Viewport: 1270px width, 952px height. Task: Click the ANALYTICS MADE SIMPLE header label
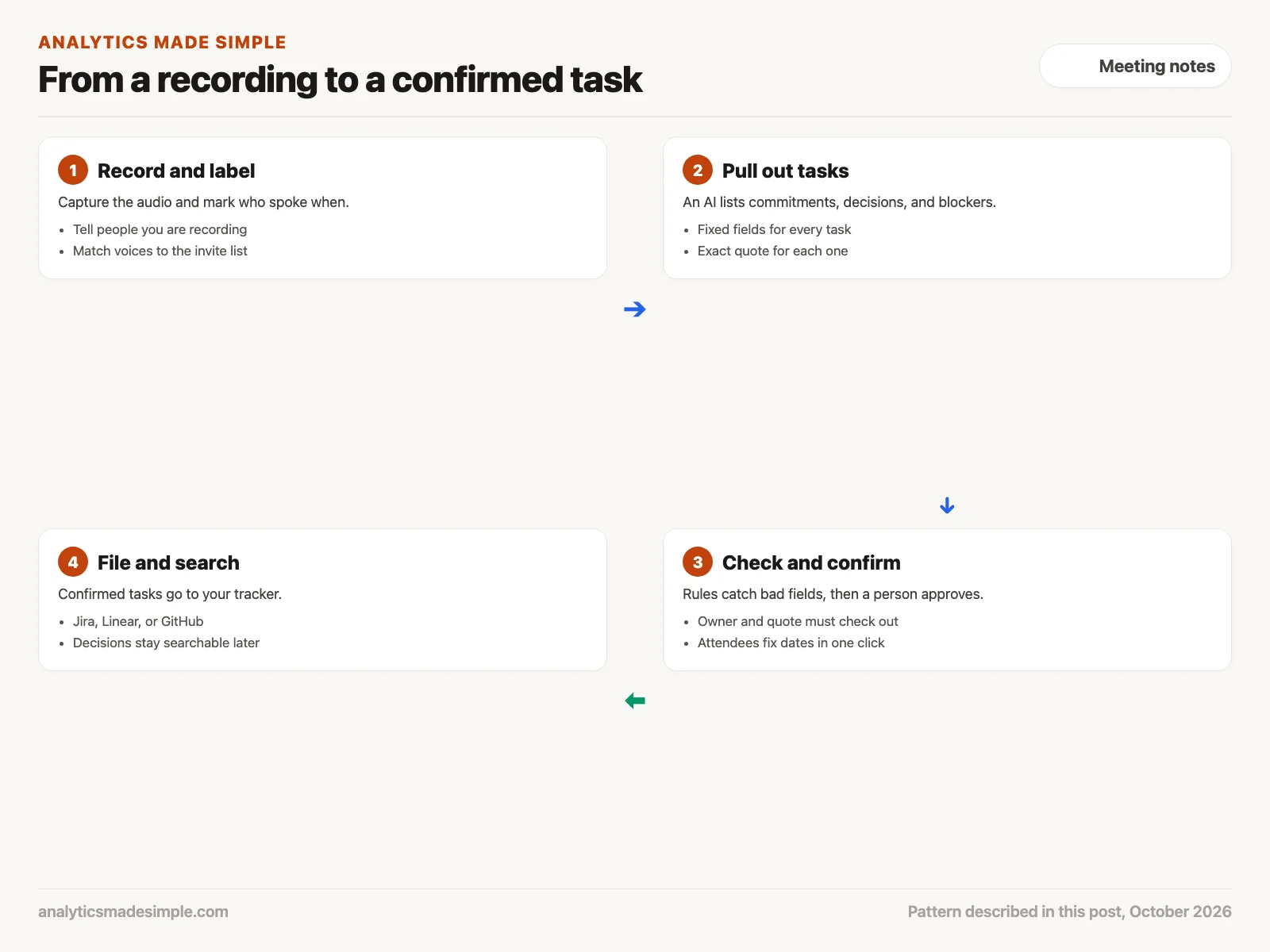point(162,42)
